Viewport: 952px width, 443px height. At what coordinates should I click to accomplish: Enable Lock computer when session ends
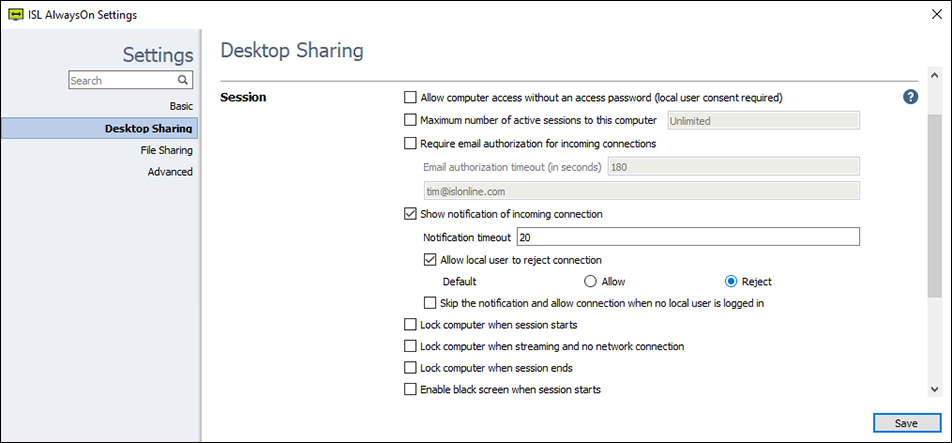pyautogui.click(x=410, y=368)
